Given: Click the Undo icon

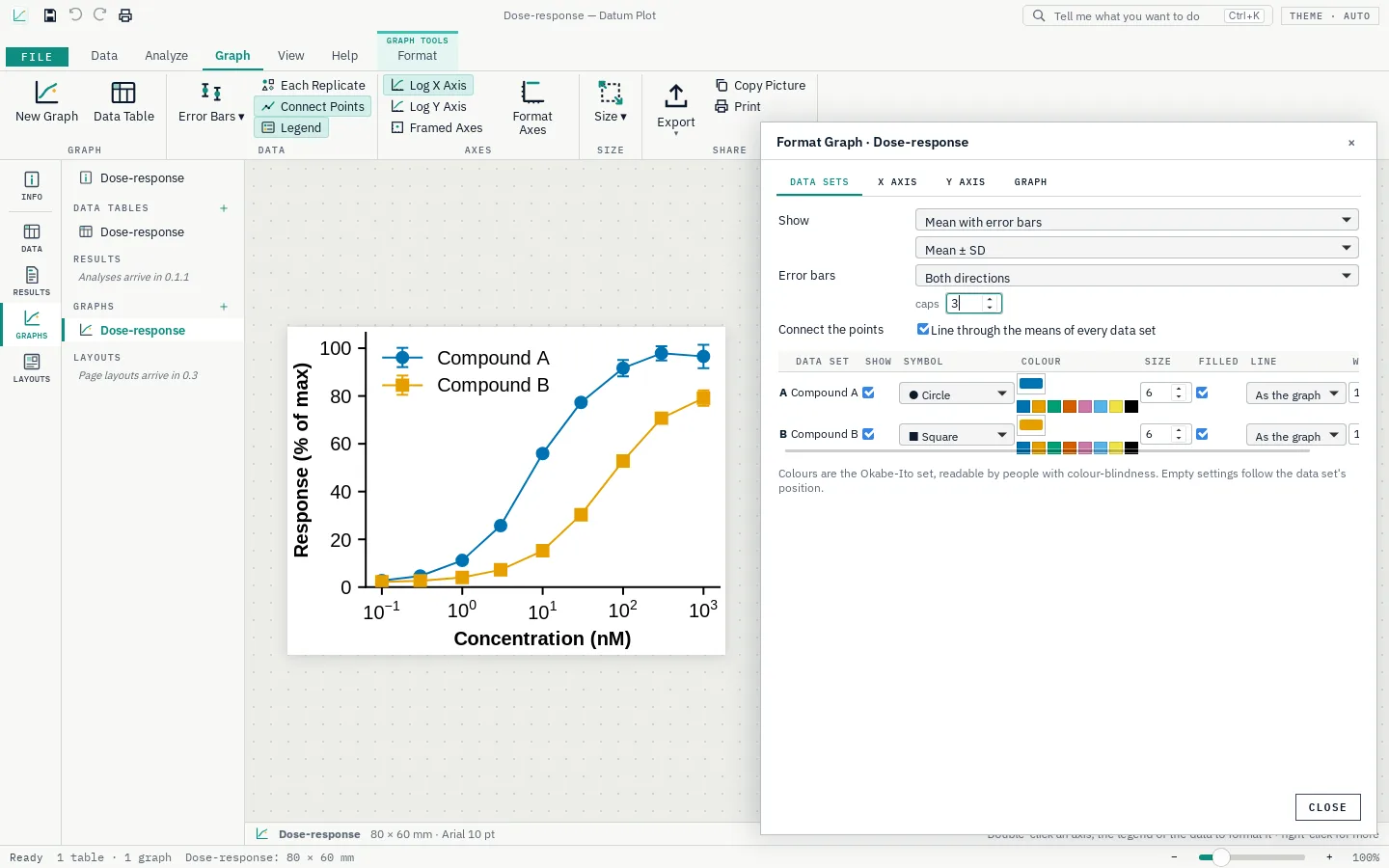Looking at the screenshot, I should (x=75, y=15).
